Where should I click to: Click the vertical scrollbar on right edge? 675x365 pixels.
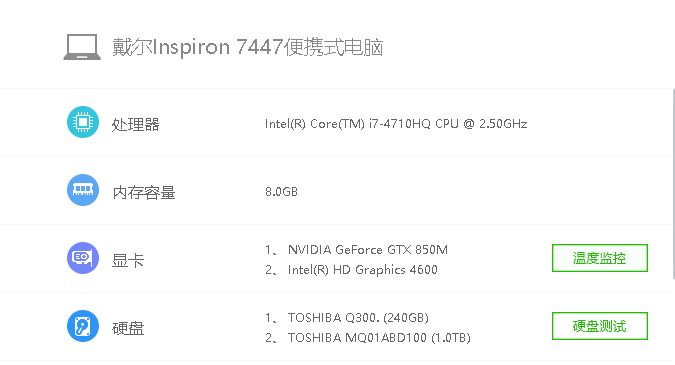pyautogui.click(x=673, y=185)
